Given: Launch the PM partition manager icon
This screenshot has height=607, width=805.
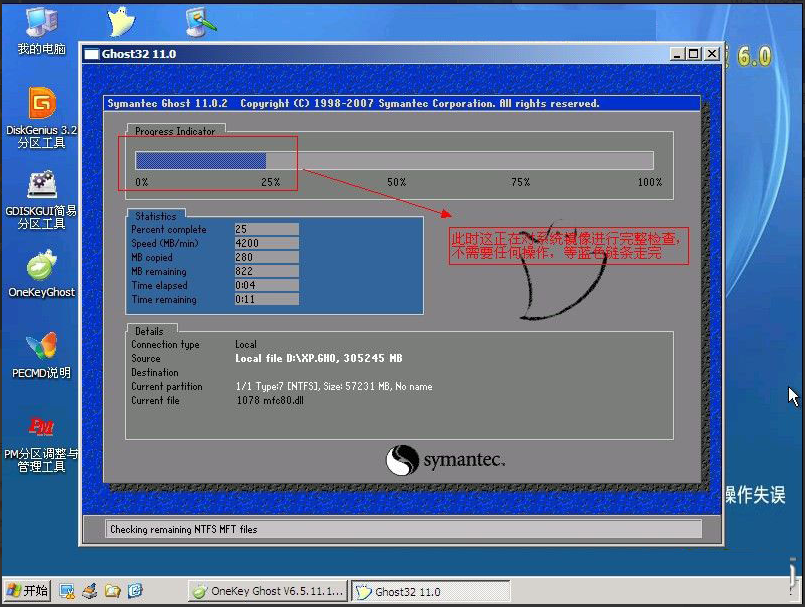Looking at the screenshot, I should click(x=41, y=428).
